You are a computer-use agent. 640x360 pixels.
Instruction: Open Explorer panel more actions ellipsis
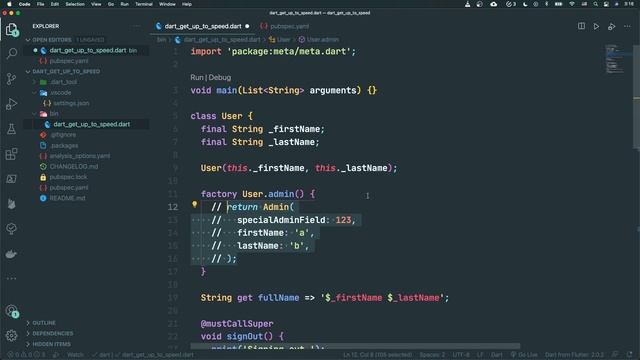pyautogui.click(x=137, y=26)
